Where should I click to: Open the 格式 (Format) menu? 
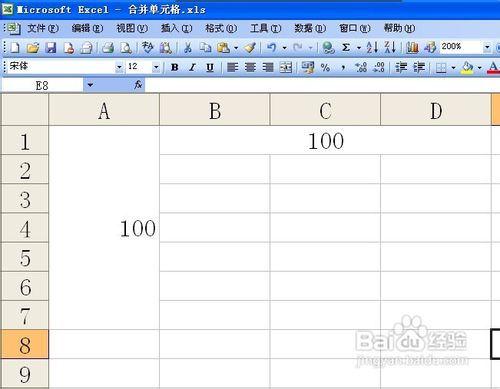(x=221, y=28)
